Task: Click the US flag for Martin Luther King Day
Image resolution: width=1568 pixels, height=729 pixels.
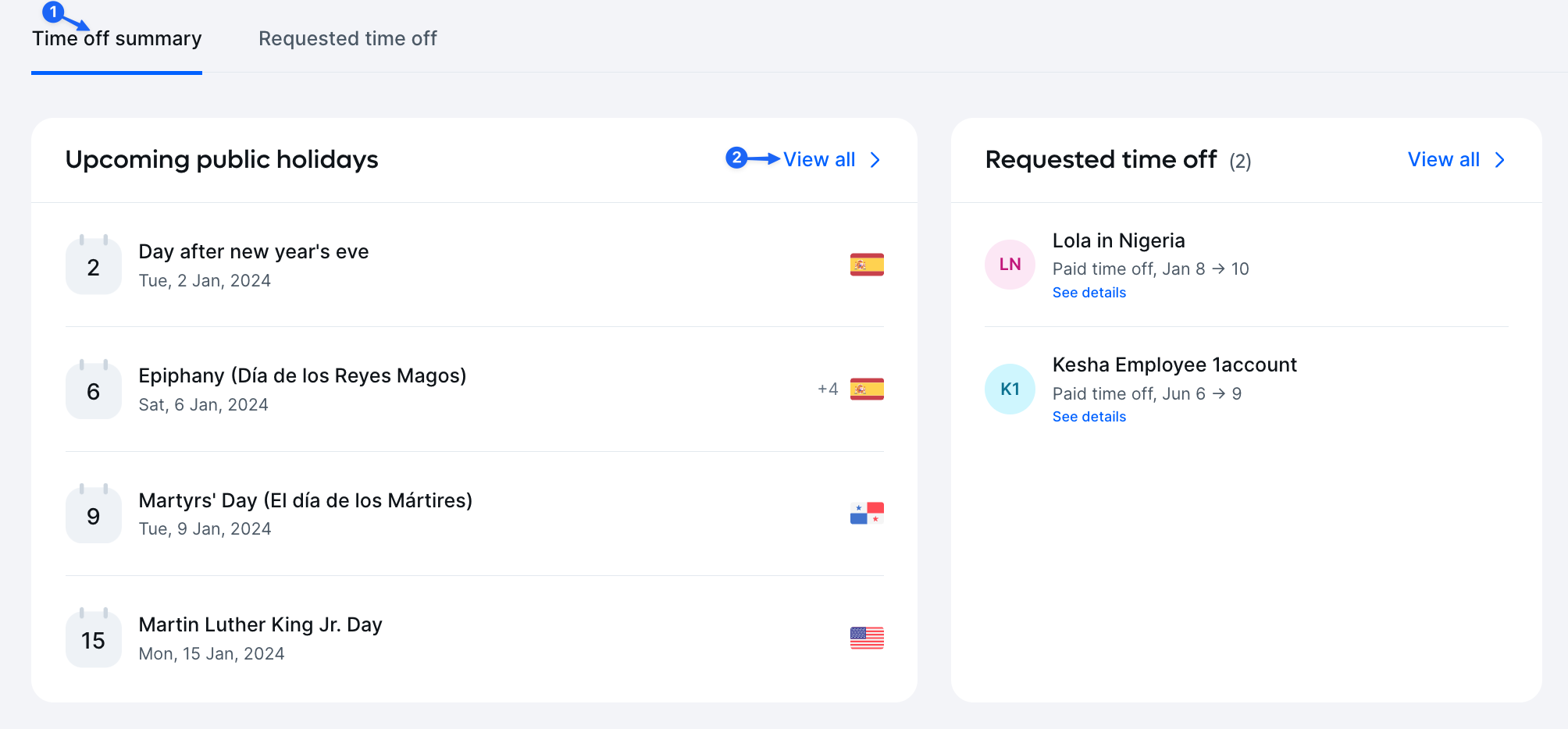Action: click(x=867, y=638)
